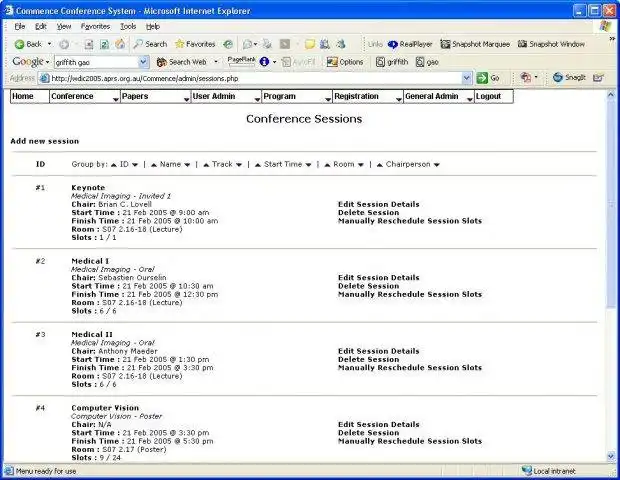
Task: Go back with the Back button
Action: coord(28,44)
